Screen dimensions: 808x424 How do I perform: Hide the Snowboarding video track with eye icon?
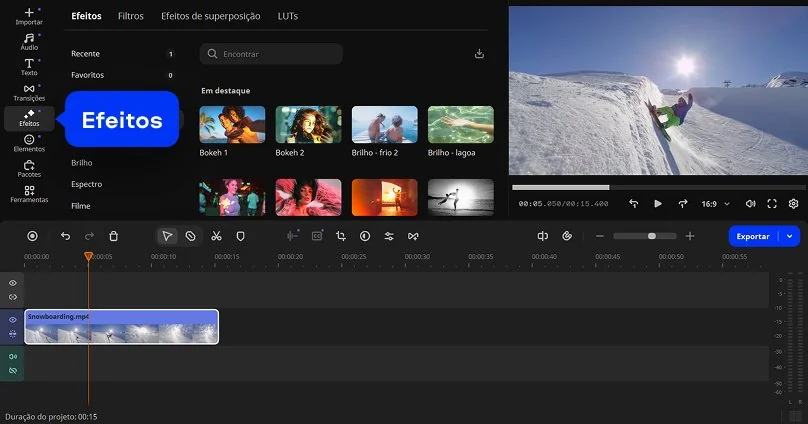coord(13,320)
